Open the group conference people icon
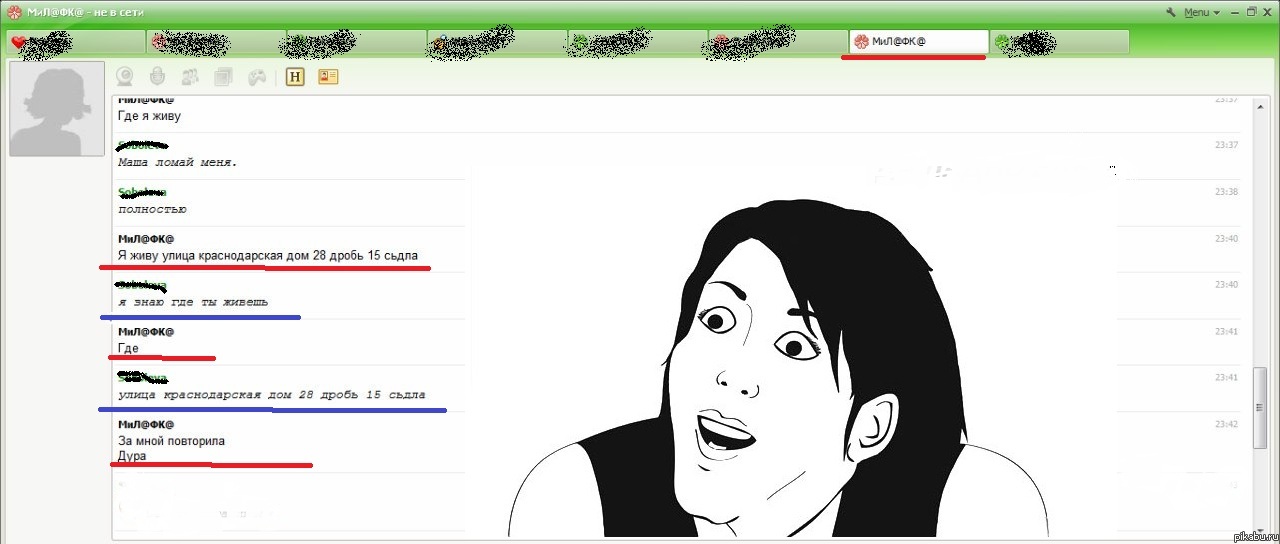The height and width of the screenshot is (544, 1280). 190,76
